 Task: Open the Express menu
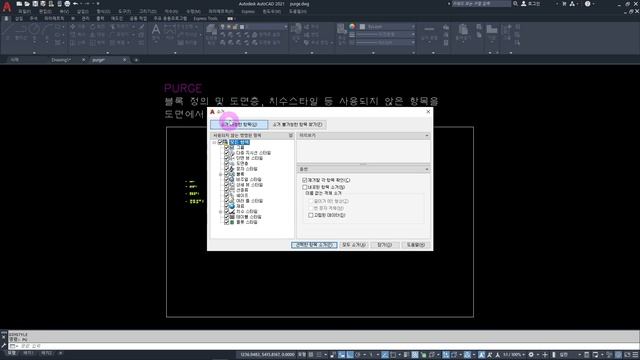coord(247,11)
